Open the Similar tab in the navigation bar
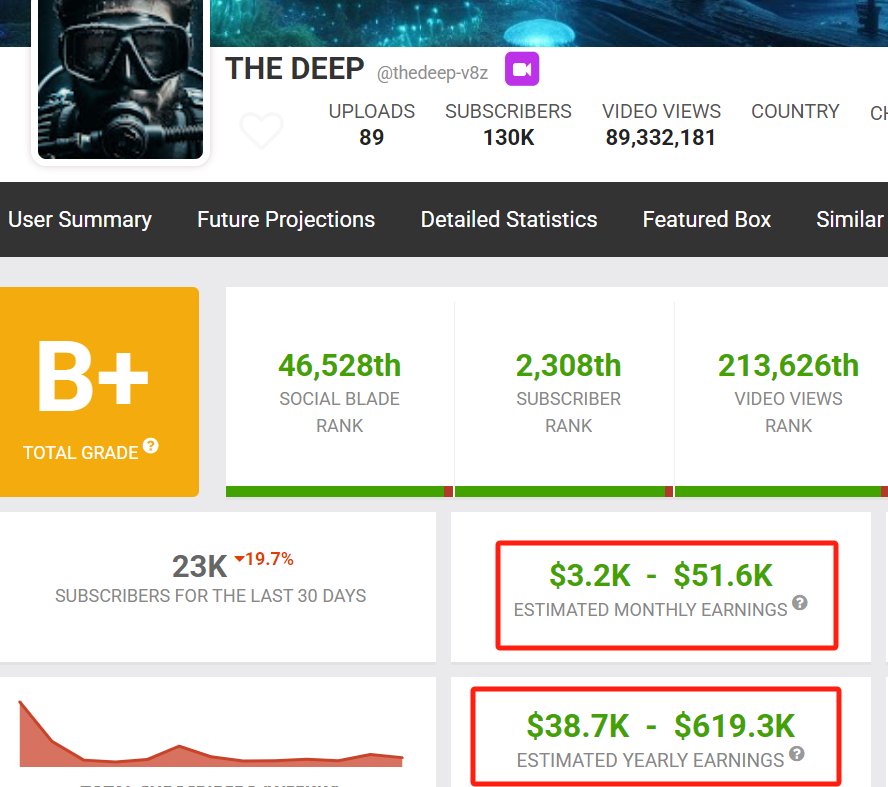 [x=850, y=220]
